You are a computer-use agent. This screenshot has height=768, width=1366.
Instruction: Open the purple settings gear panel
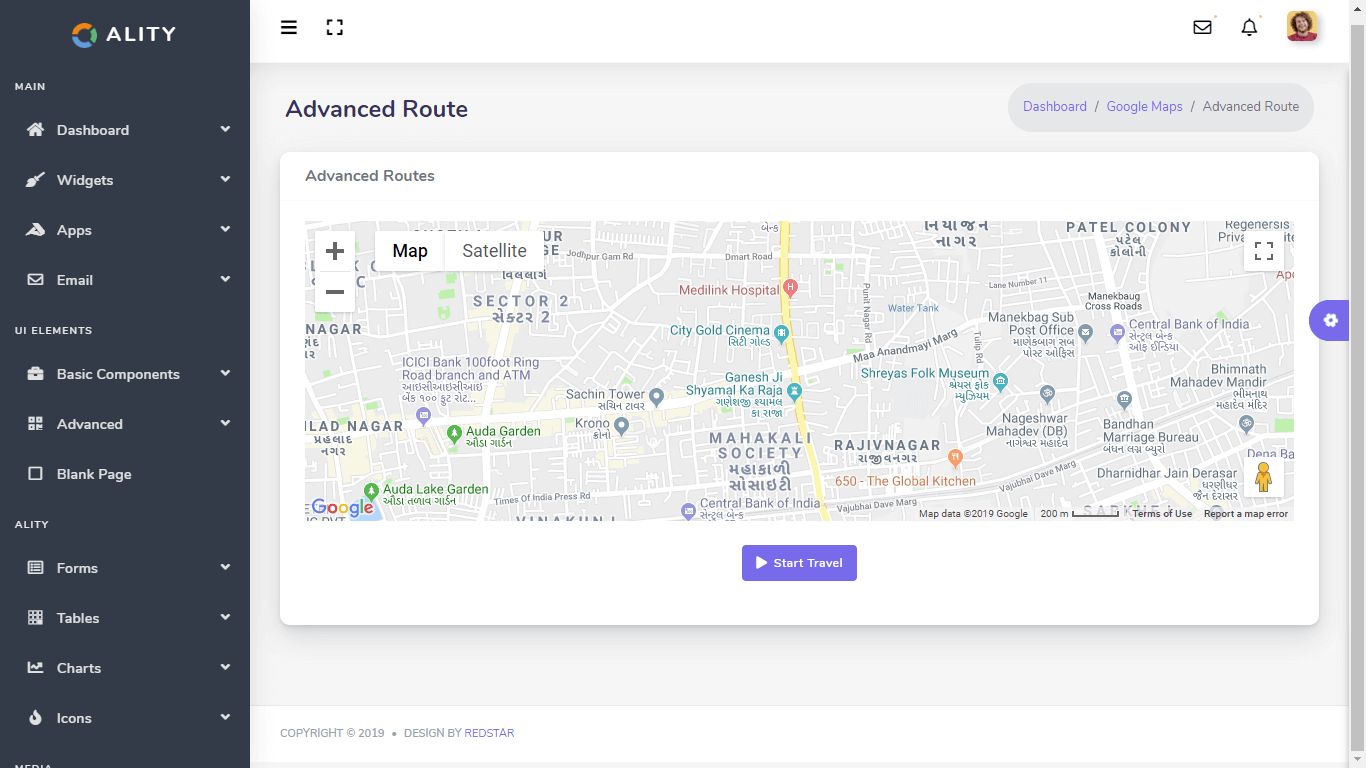pos(1330,320)
